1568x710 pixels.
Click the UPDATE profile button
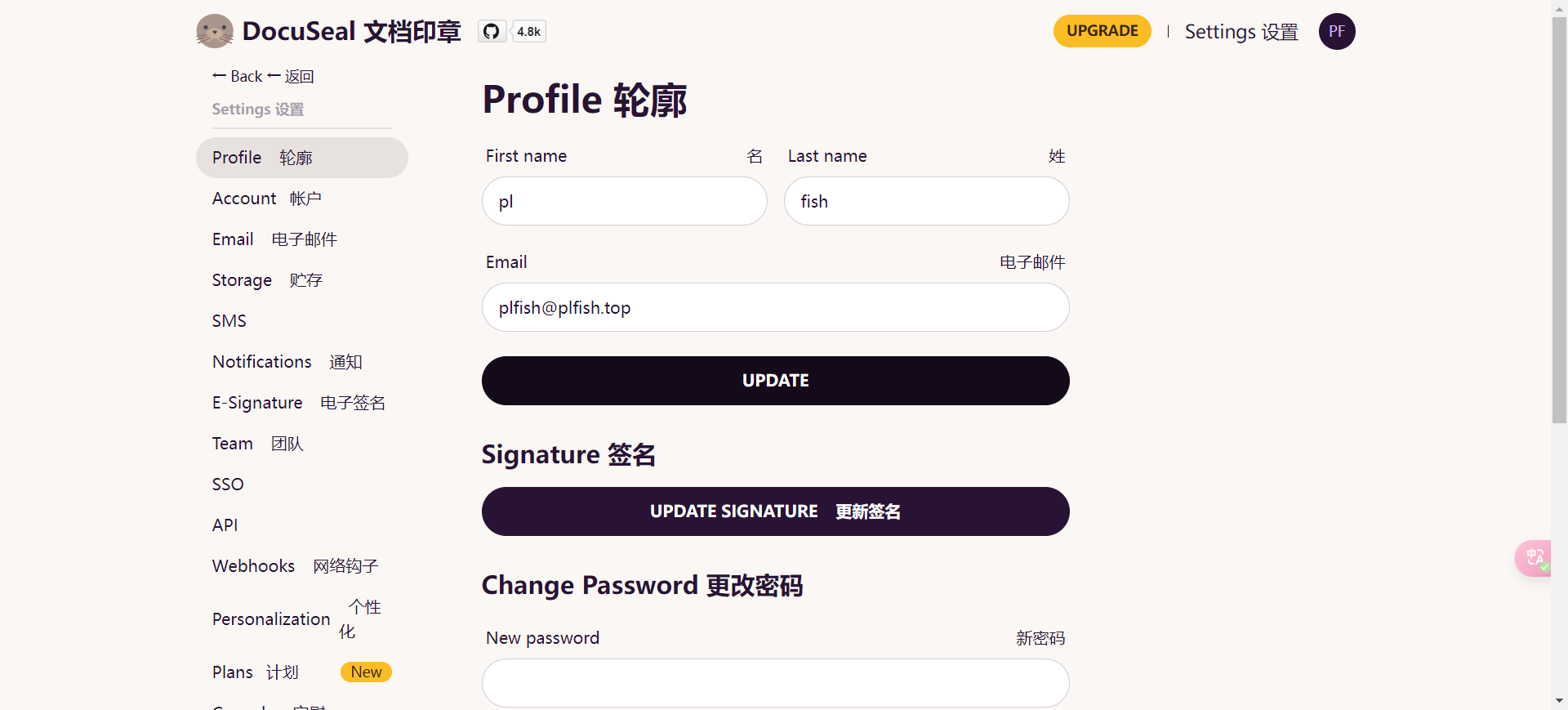click(776, 381)
